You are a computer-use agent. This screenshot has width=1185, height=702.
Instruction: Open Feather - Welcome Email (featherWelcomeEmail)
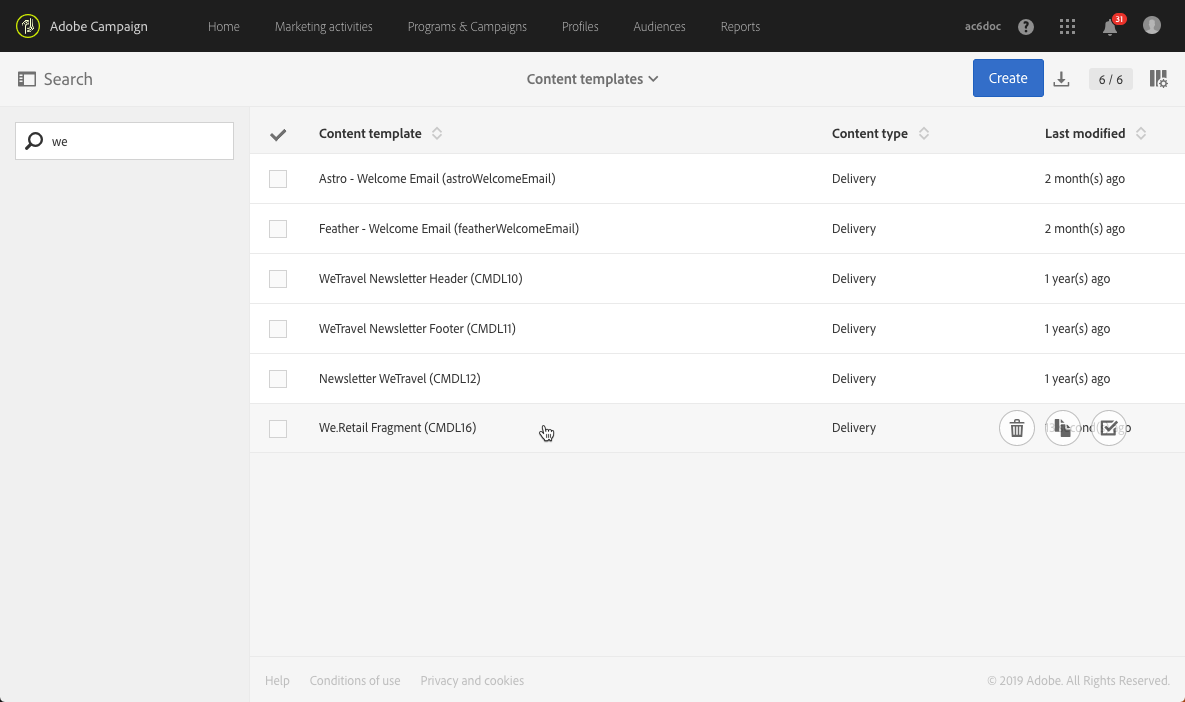click(x=449, y=228)
